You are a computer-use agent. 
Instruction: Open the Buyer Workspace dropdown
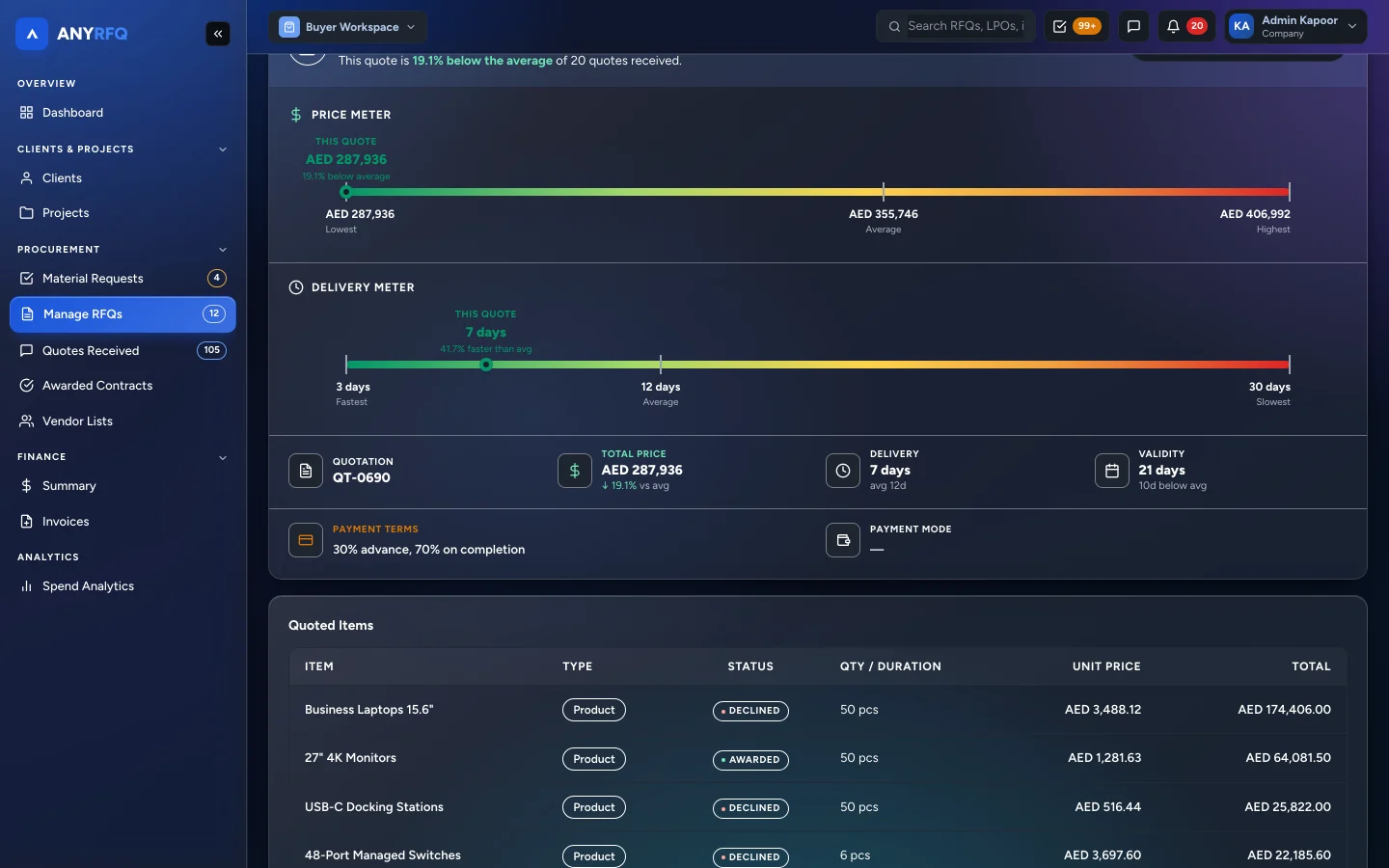point(347,27)
